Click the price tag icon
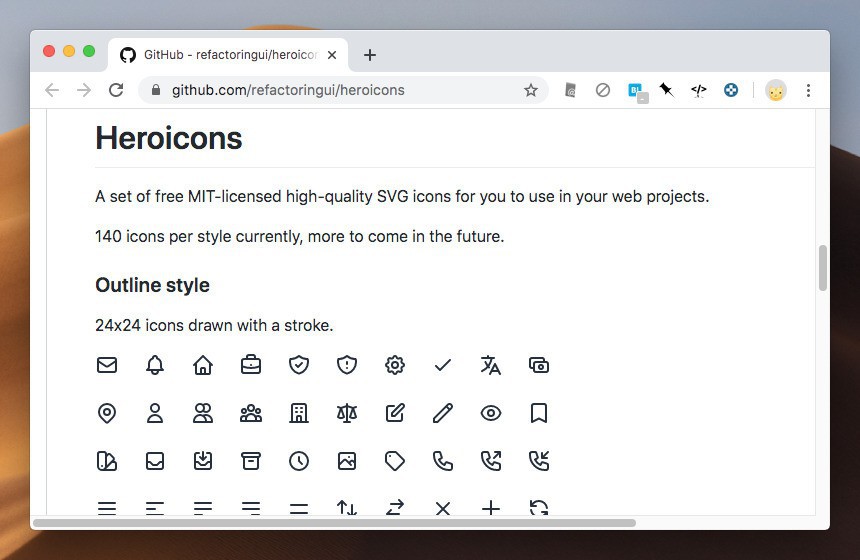 (x=395, y=461)
